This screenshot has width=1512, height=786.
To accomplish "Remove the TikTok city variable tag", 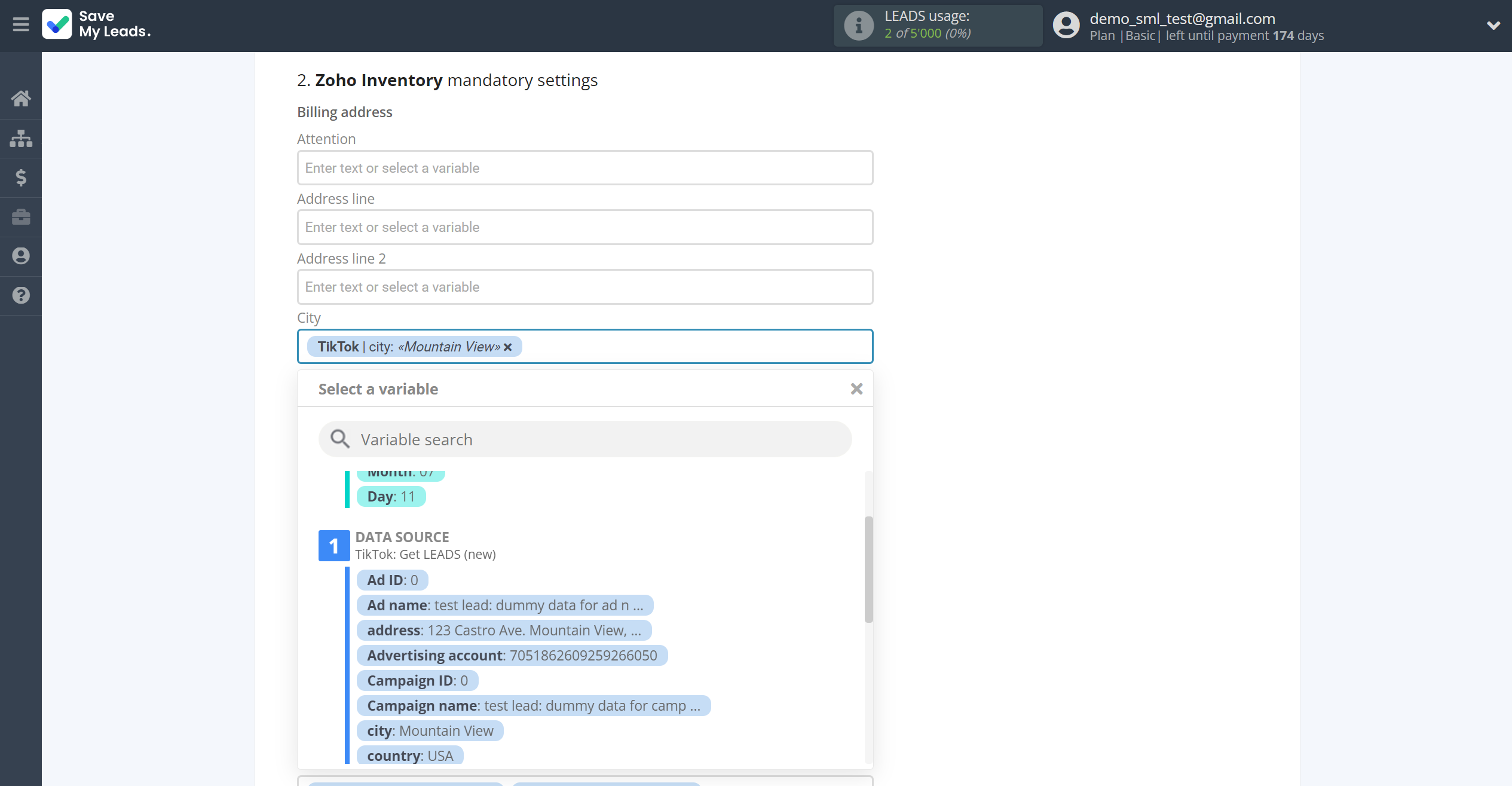I will click(508, 347).
